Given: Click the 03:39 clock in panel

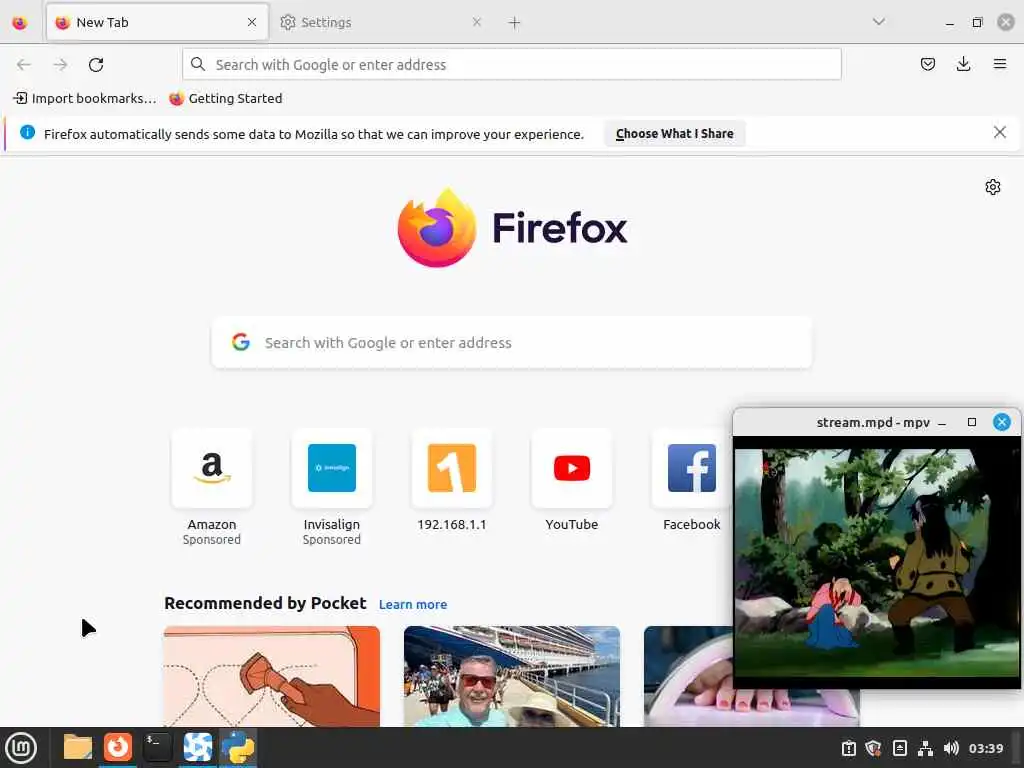Looking at the screenshot, I should [x=985, y=748].
